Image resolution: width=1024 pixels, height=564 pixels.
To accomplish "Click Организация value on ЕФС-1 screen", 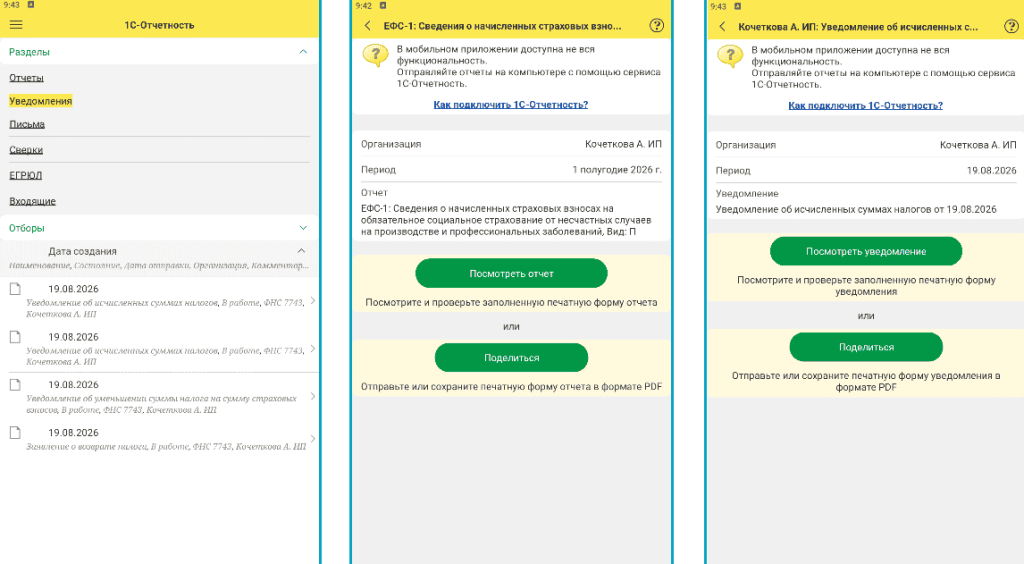I will click(x=623, y=144).
